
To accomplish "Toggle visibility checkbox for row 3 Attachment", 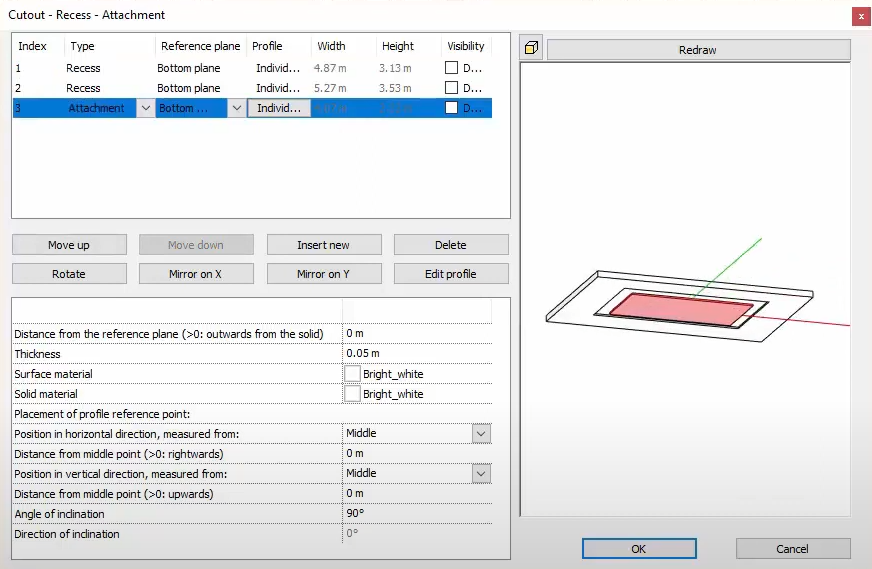I will (452, 108).
